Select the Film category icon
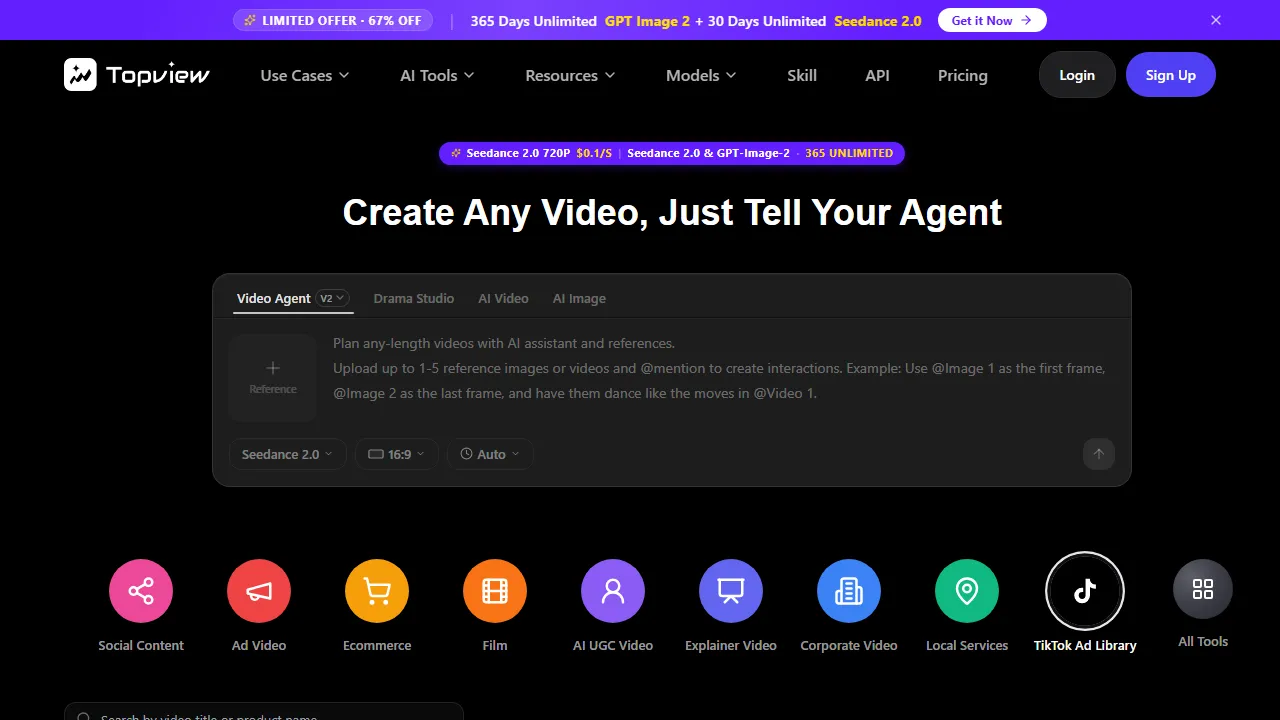 495,591
